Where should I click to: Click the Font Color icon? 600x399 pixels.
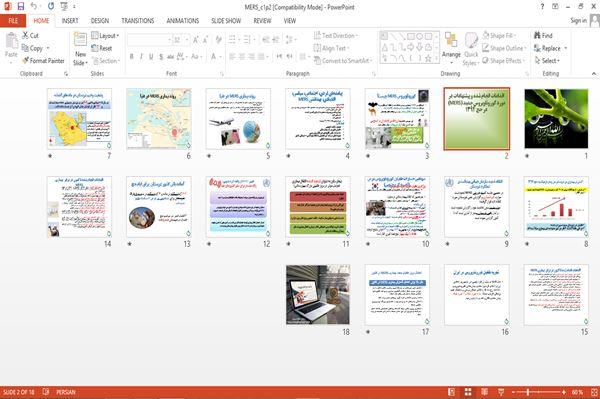(214, 57)
